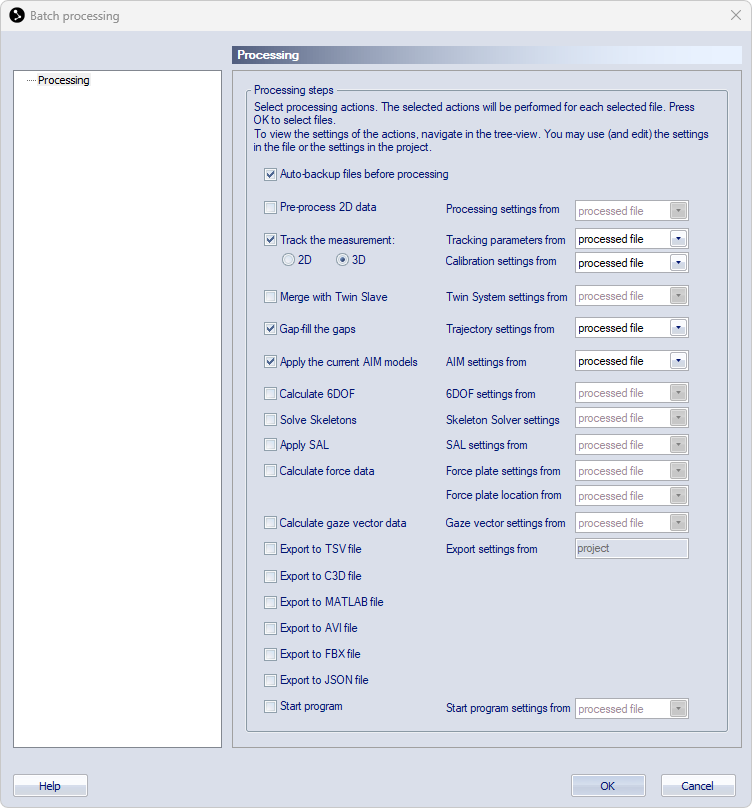Open Skeleton Solver settings dropdown
The height and width of the screenshot is (808, 752).
[631, 418]
